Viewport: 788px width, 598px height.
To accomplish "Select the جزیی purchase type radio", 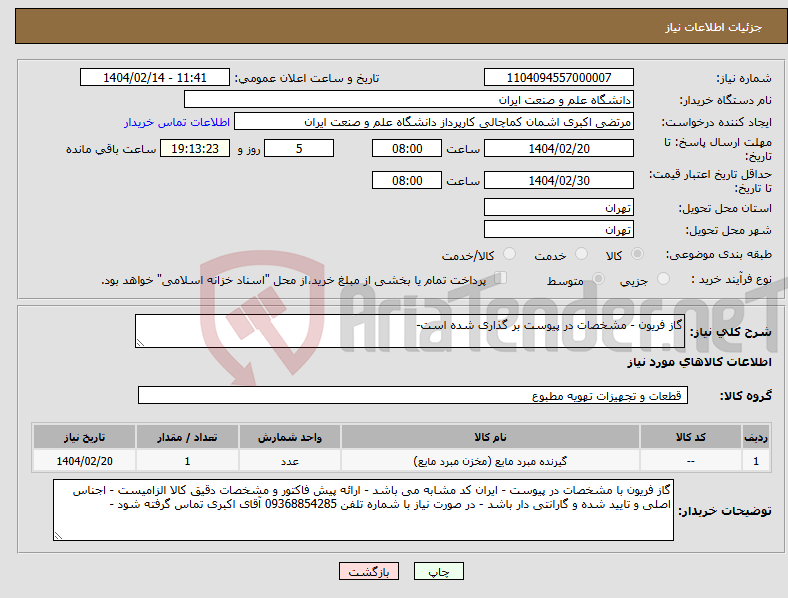I will click(663, 278).
